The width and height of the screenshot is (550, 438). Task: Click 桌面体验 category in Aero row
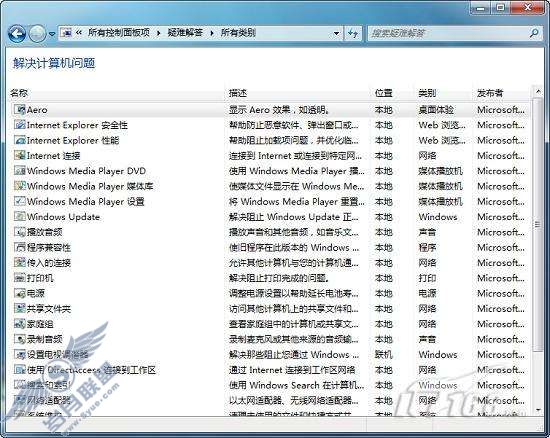[x=436, y=110]
